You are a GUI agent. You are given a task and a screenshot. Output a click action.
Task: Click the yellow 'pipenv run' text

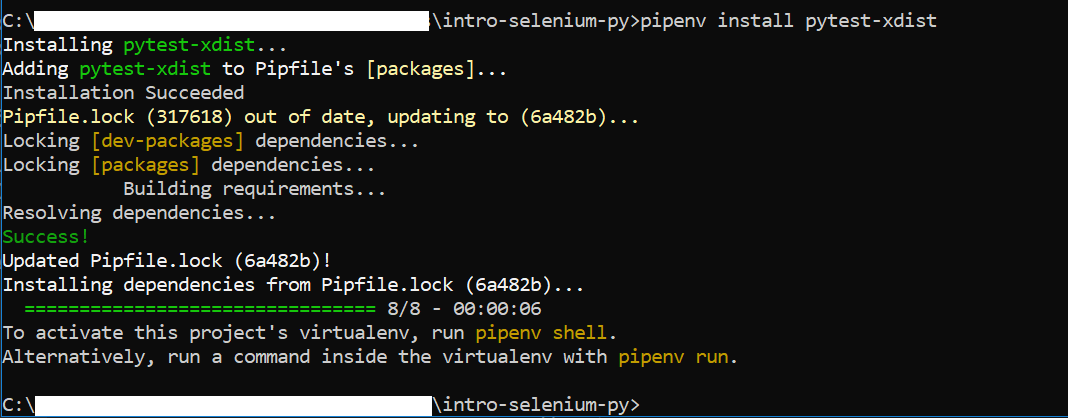coord(674,357)
